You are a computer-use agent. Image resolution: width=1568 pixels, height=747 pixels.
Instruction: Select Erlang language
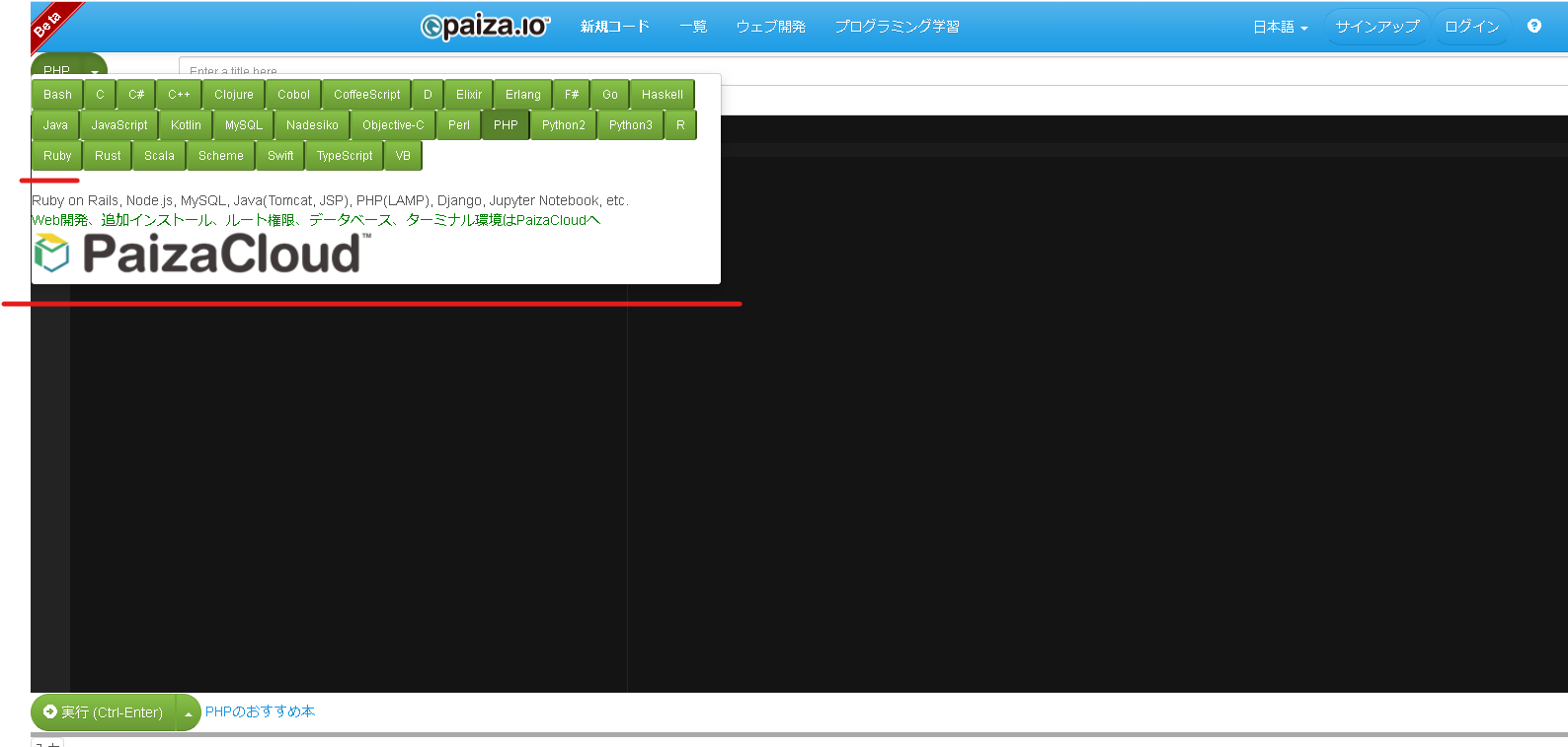tap(523, 95)
